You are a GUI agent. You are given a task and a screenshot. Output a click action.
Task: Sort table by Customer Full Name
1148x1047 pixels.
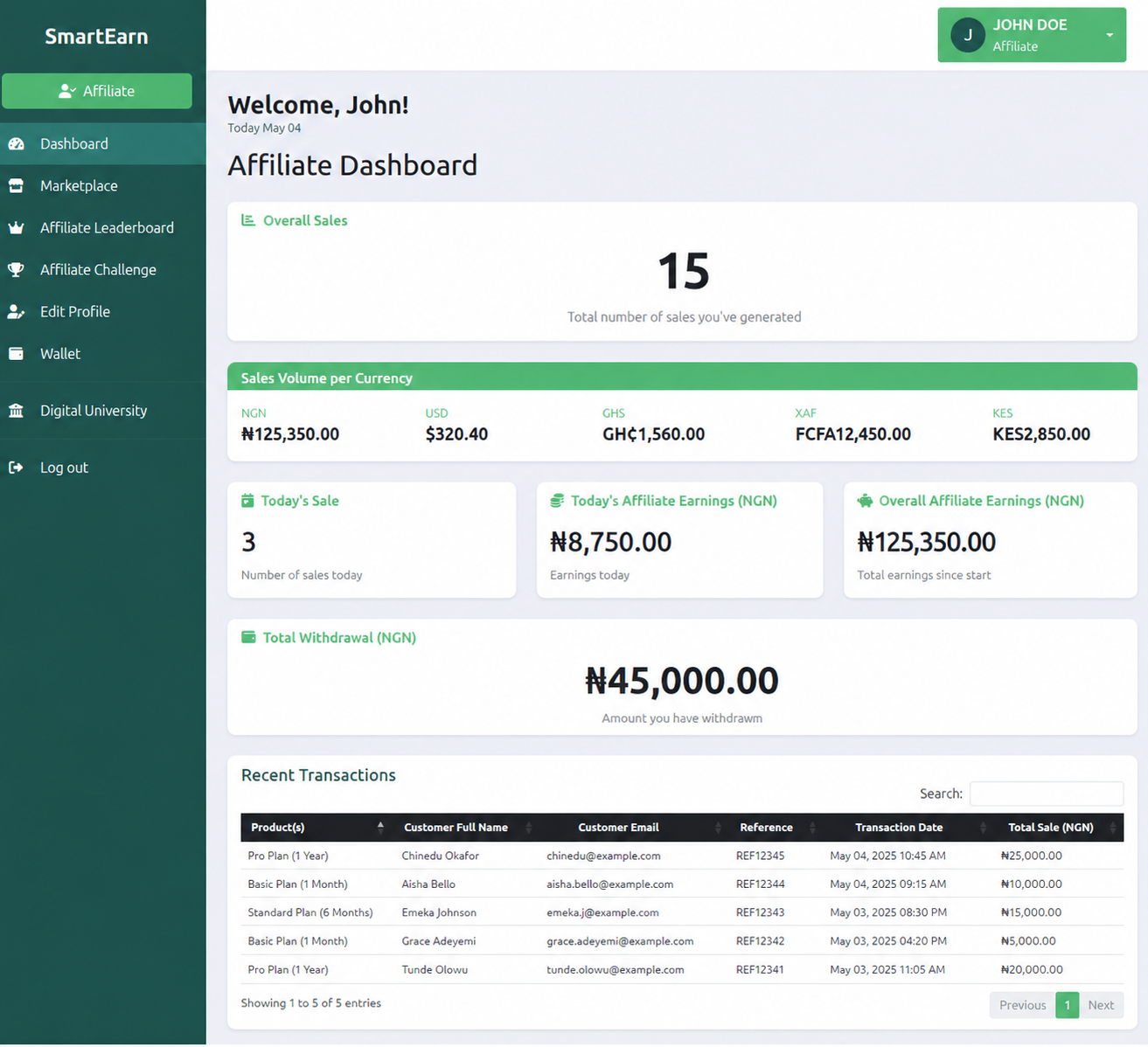pyautogui.click(x=468, y=828)
